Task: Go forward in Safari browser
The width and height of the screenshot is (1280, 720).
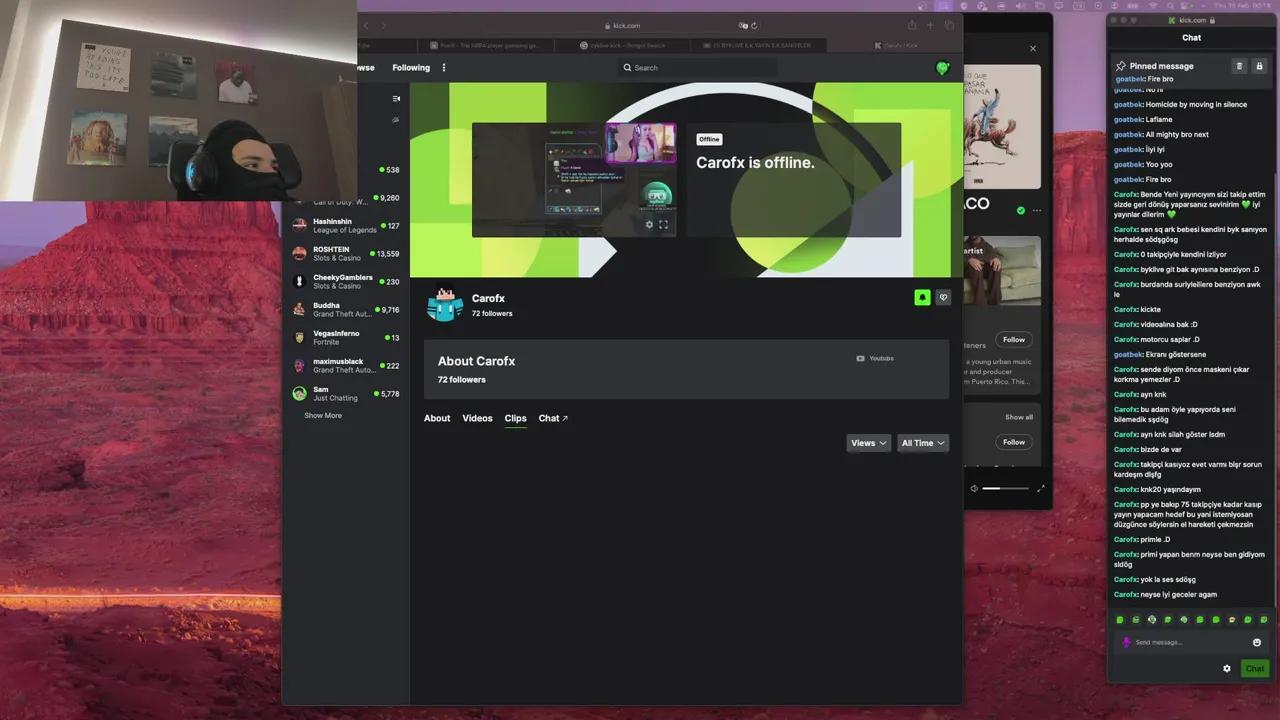Action: (383, 25)
